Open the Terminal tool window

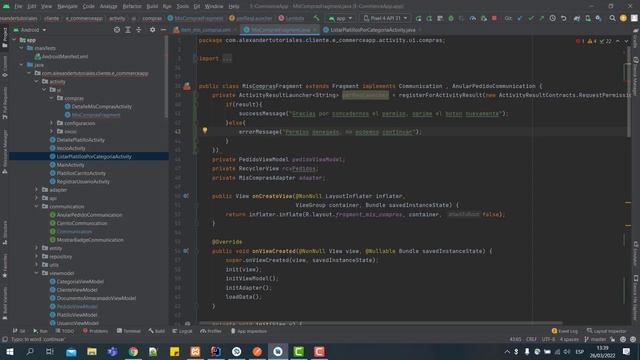[129, 331]
